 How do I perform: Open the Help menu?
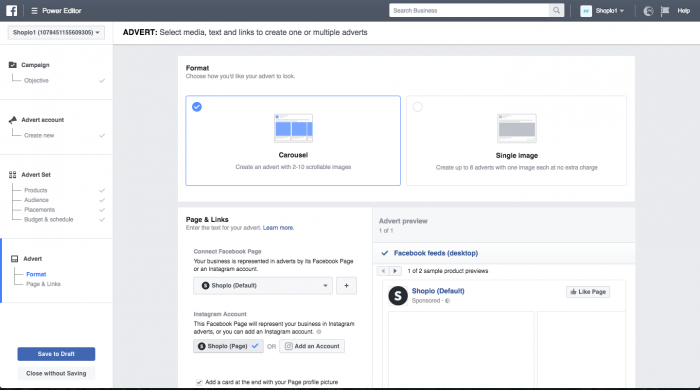(x=683, y=11)
